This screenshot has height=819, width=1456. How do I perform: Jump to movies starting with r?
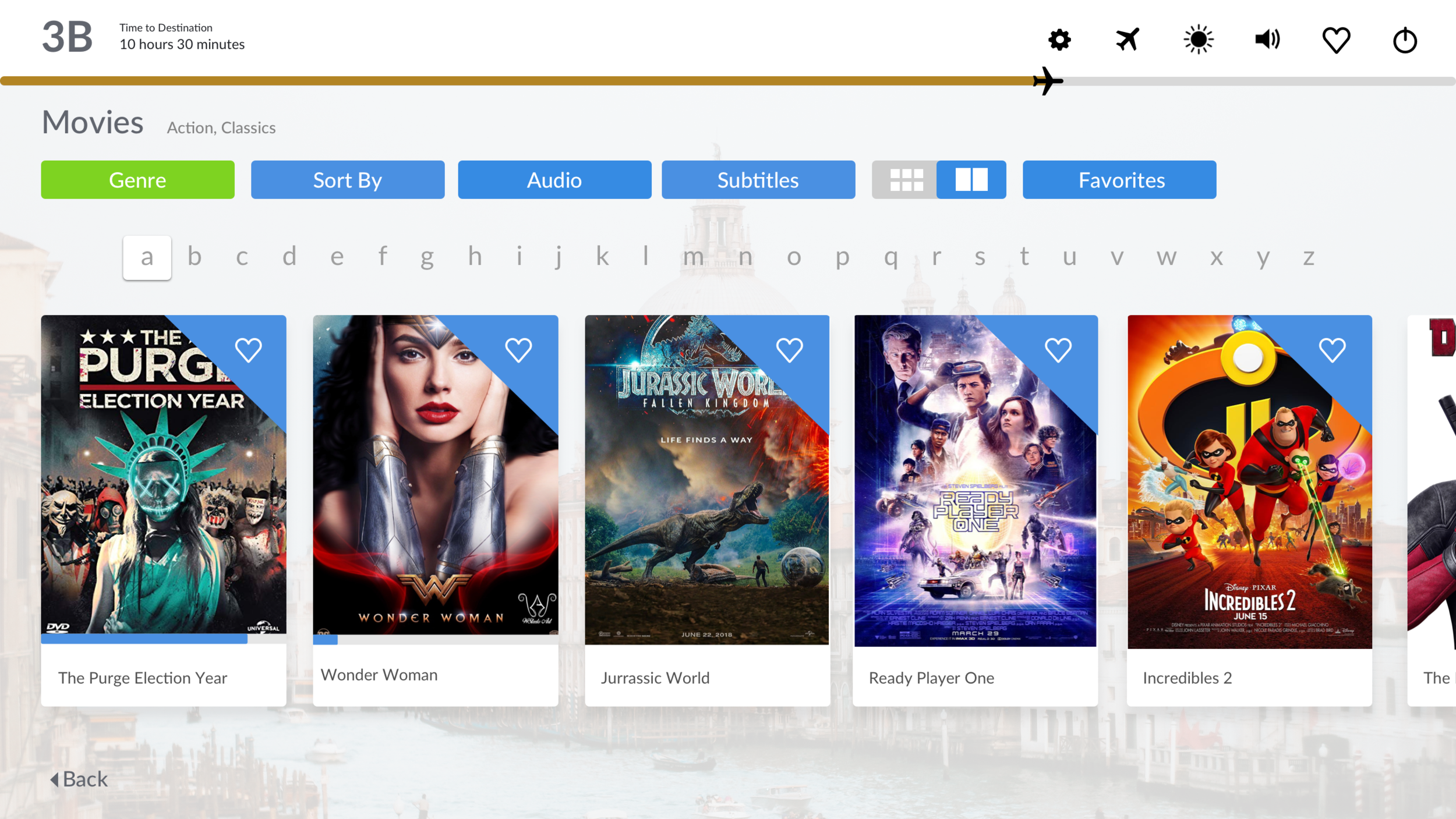(936, 257)
